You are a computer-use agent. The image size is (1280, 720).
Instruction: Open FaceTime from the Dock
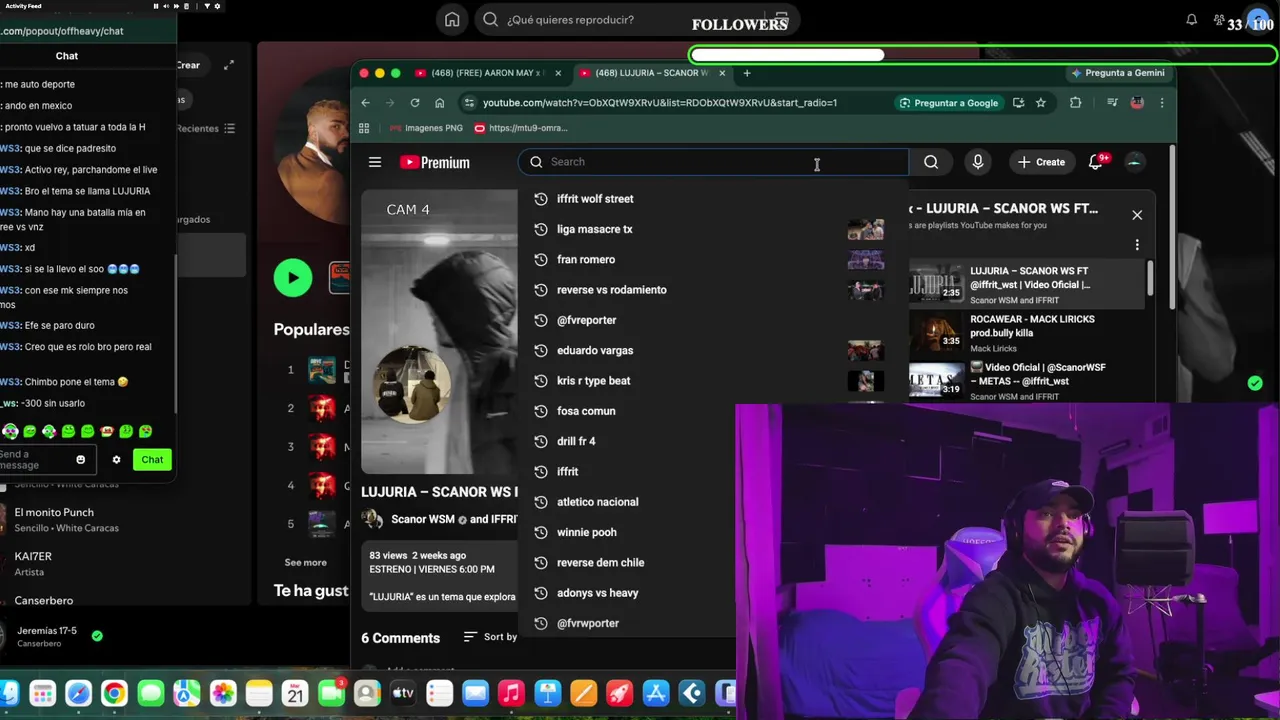(x=331, y=694)
